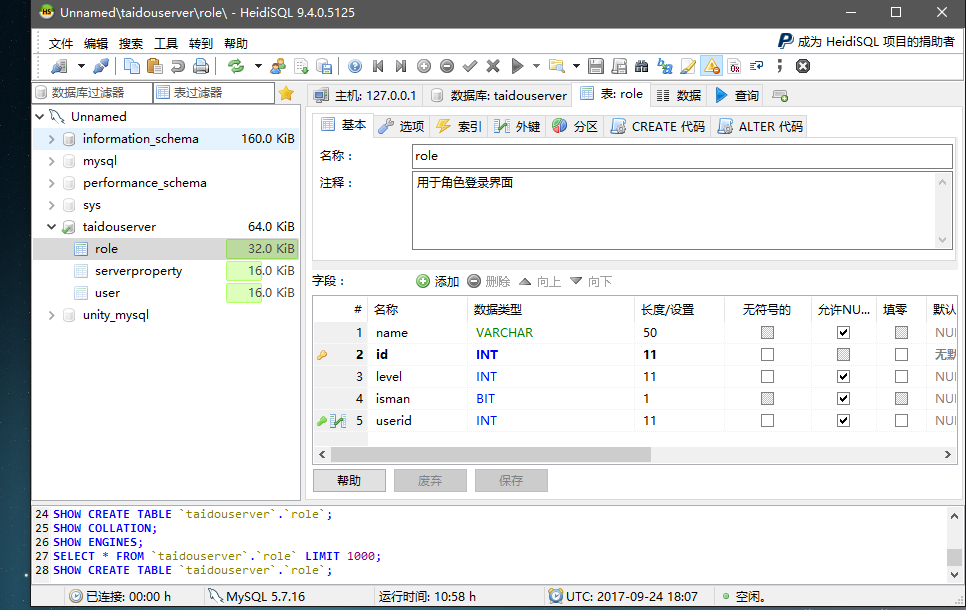Screen dimensions: 966x610
Task: Open the 工具 menu
Action: coord(166,43)
